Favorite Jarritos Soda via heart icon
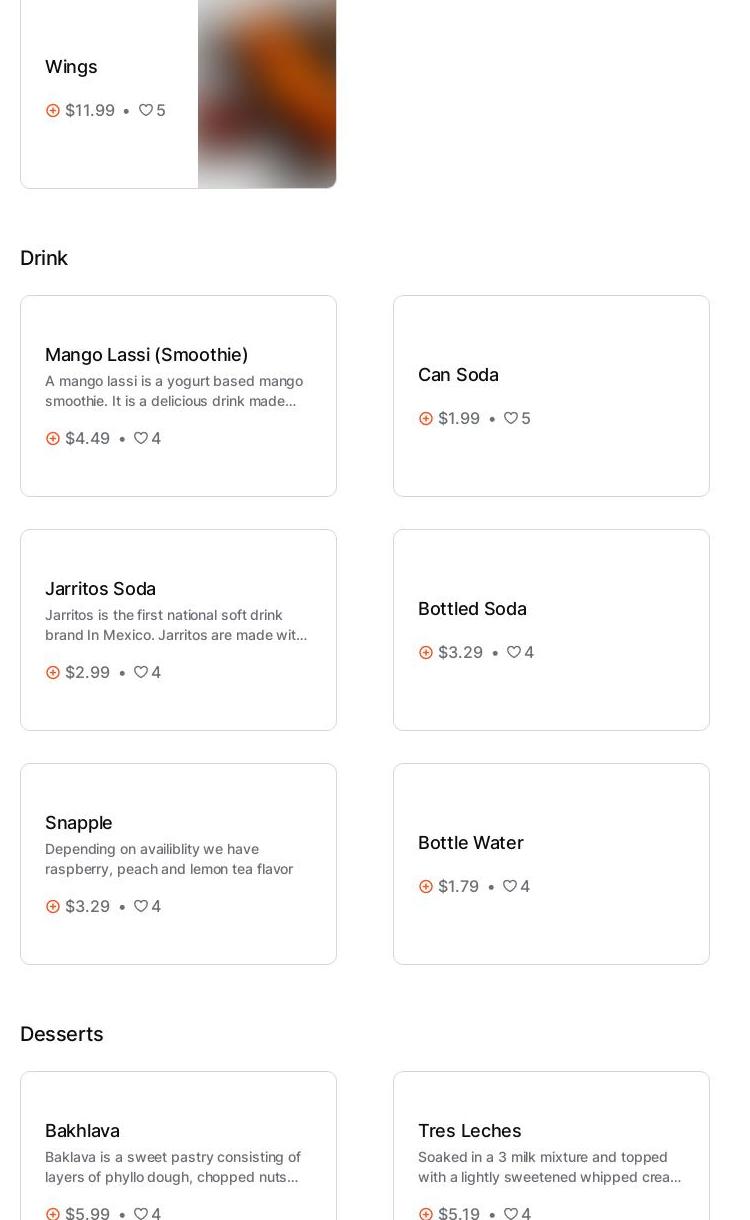Viewport: 750px width, 1220px height. click(x=141, y=672)
